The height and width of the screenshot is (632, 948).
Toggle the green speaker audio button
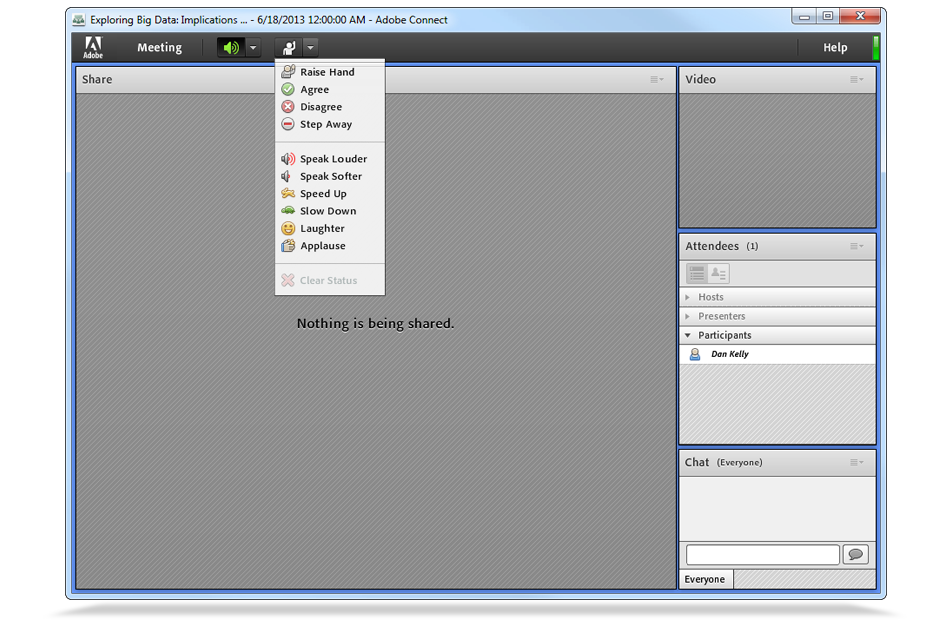point(231,47)
